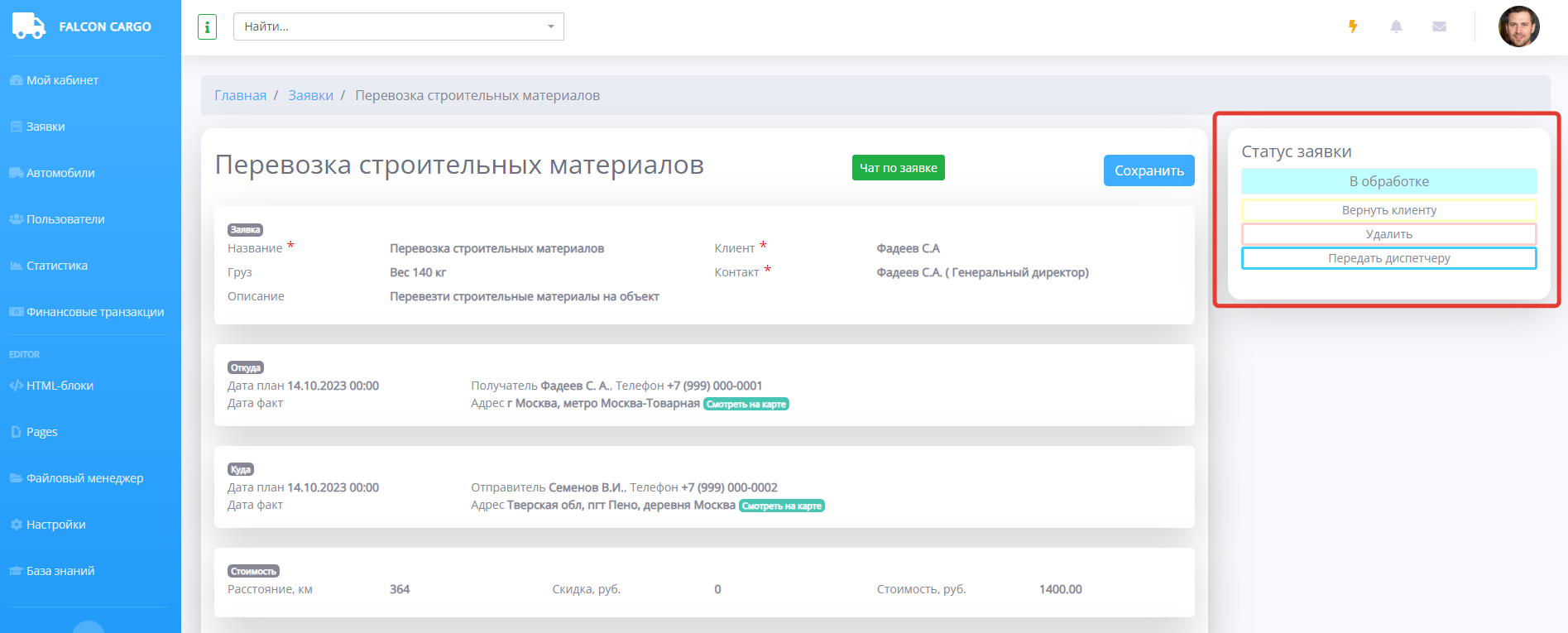This screenshot has height=633, width=1568.
Task: Click Заявки breadcrumb link
Action: coord(310,96)
